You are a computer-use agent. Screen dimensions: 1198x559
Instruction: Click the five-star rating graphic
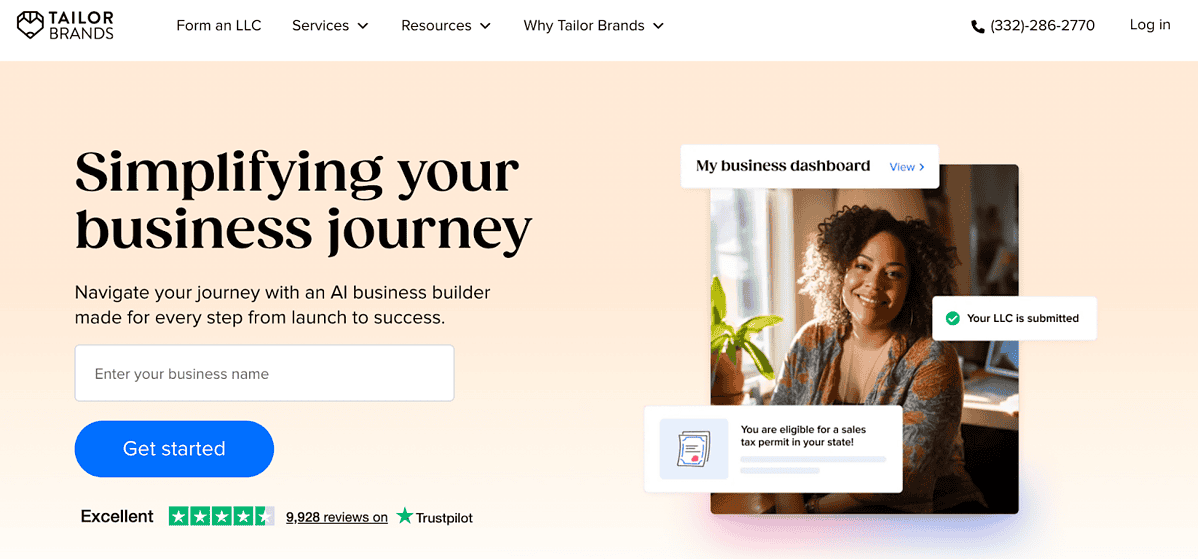point(222,516)
